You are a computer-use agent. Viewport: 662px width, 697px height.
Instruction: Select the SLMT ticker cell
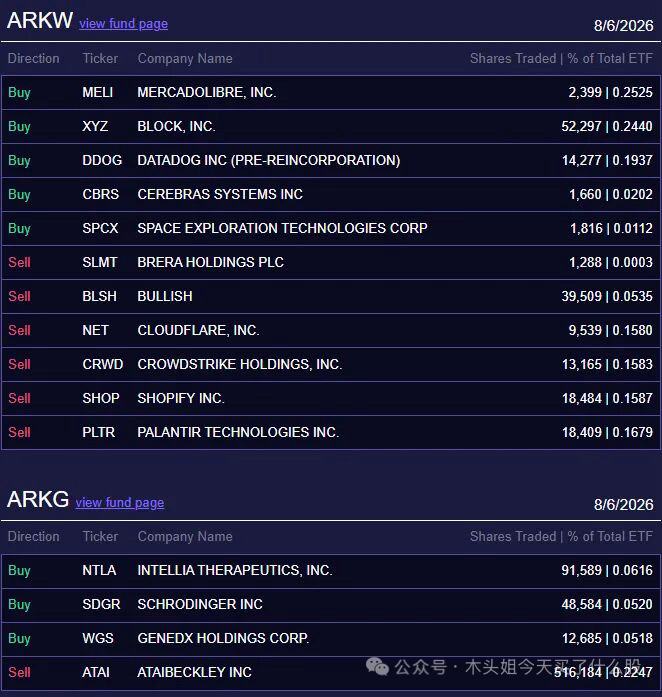(x=100, y=262)
